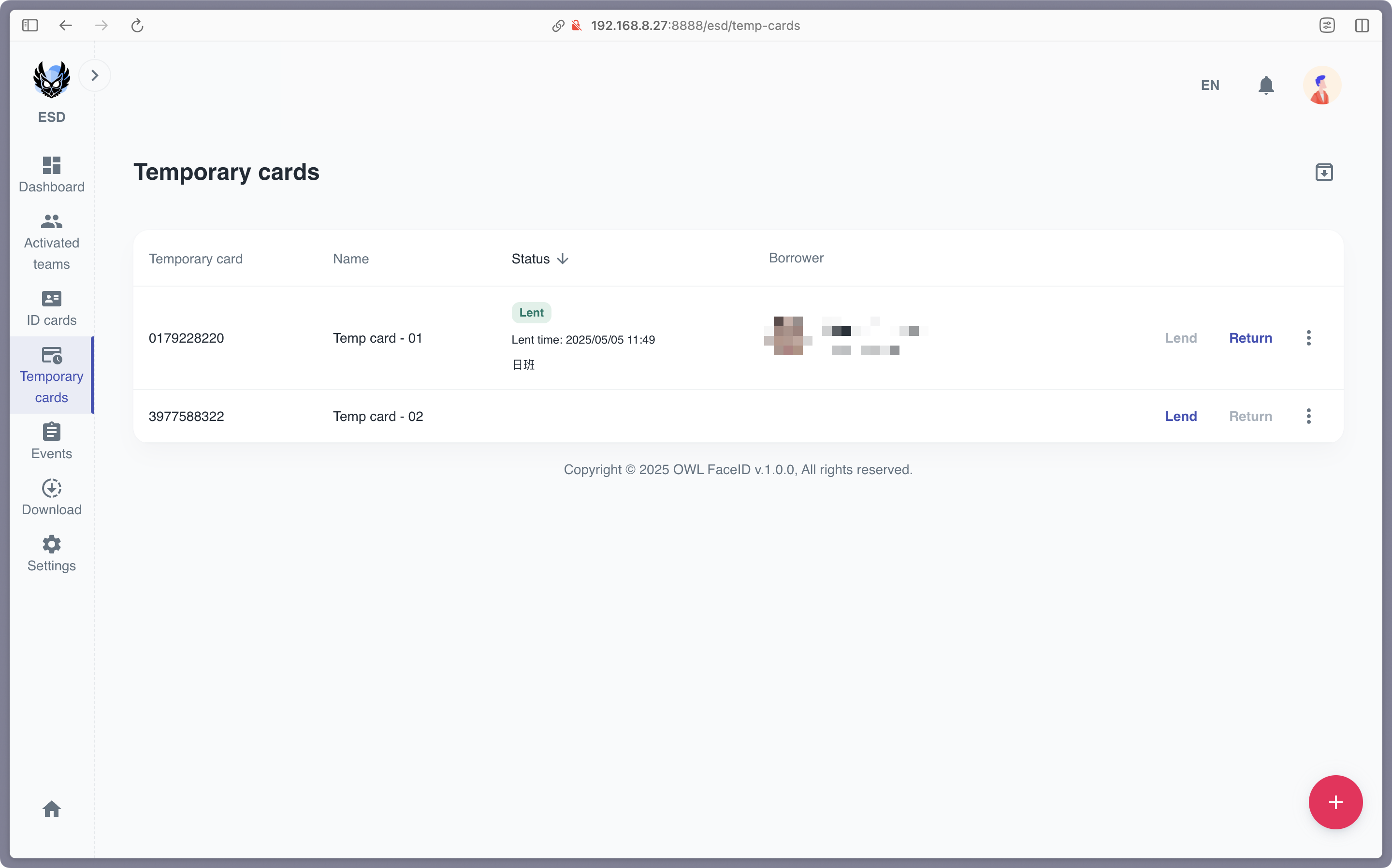Open more options for Temp card - 02
The width and height of the screenshot is (1392, 868).
pyautogui.click(x=1309, y=416)
